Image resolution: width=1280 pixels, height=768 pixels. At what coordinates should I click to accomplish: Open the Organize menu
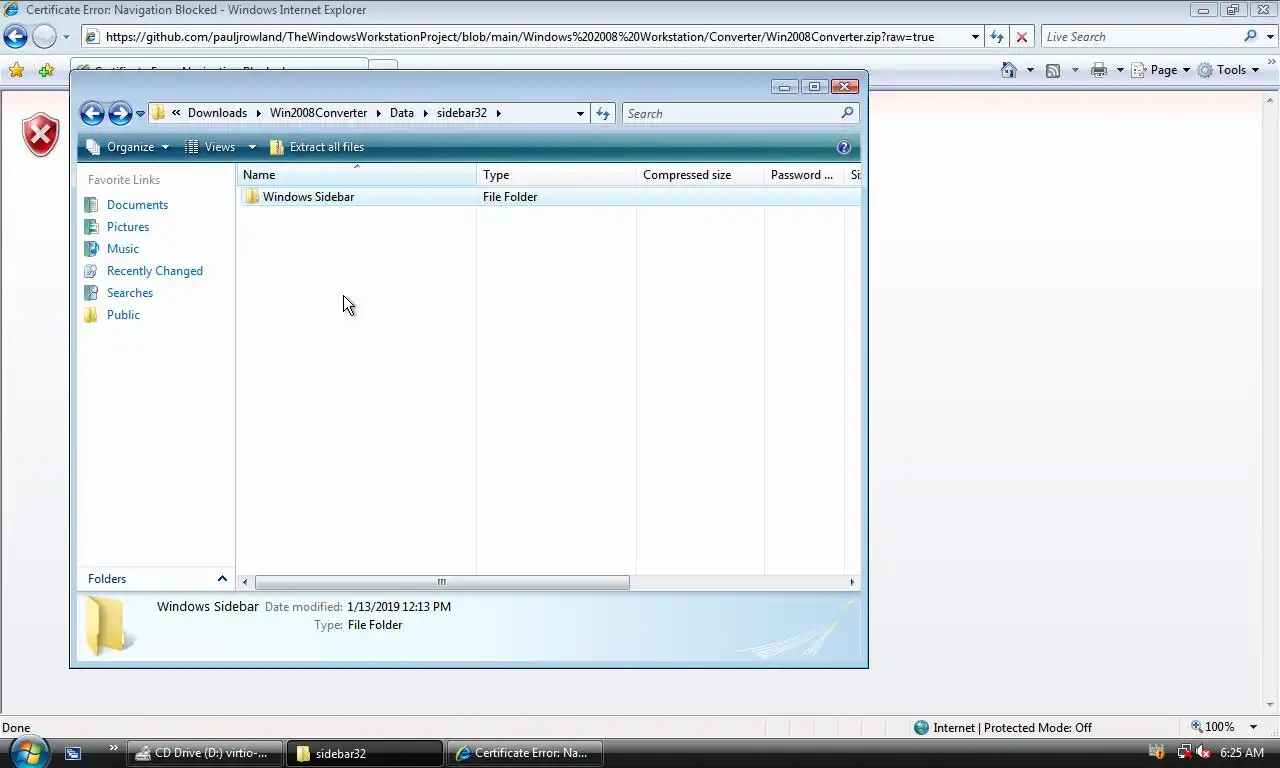pyautogui.click(x=128, y=147)
